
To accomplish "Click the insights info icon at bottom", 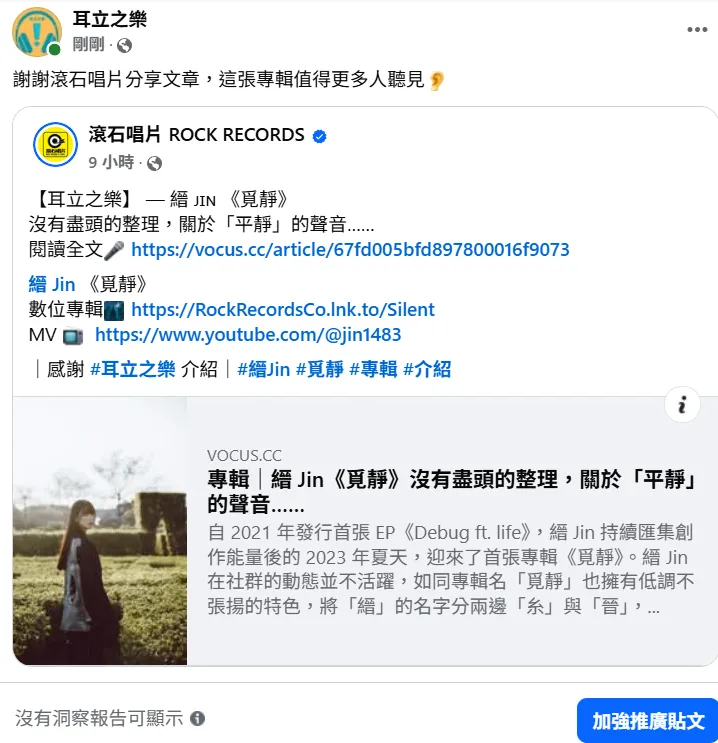I will [x=198, y=718].
